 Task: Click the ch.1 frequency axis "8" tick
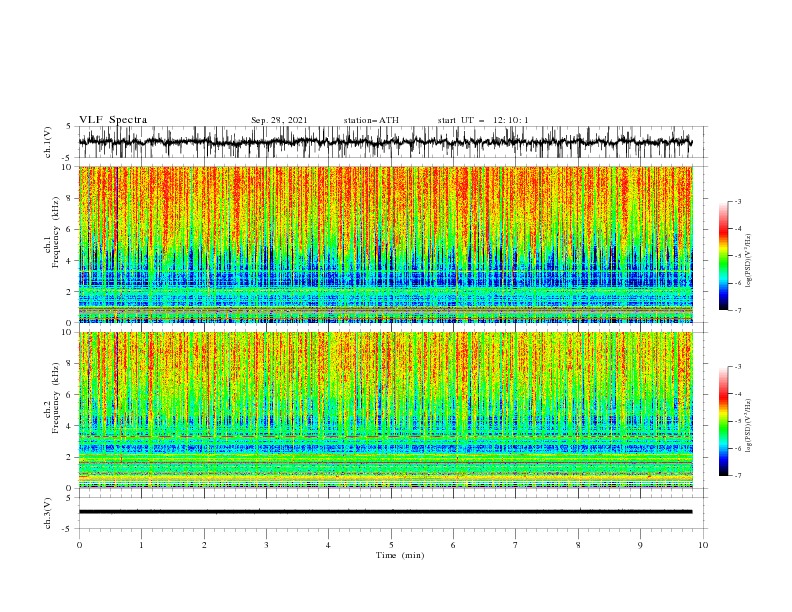(x=70, y=198)
